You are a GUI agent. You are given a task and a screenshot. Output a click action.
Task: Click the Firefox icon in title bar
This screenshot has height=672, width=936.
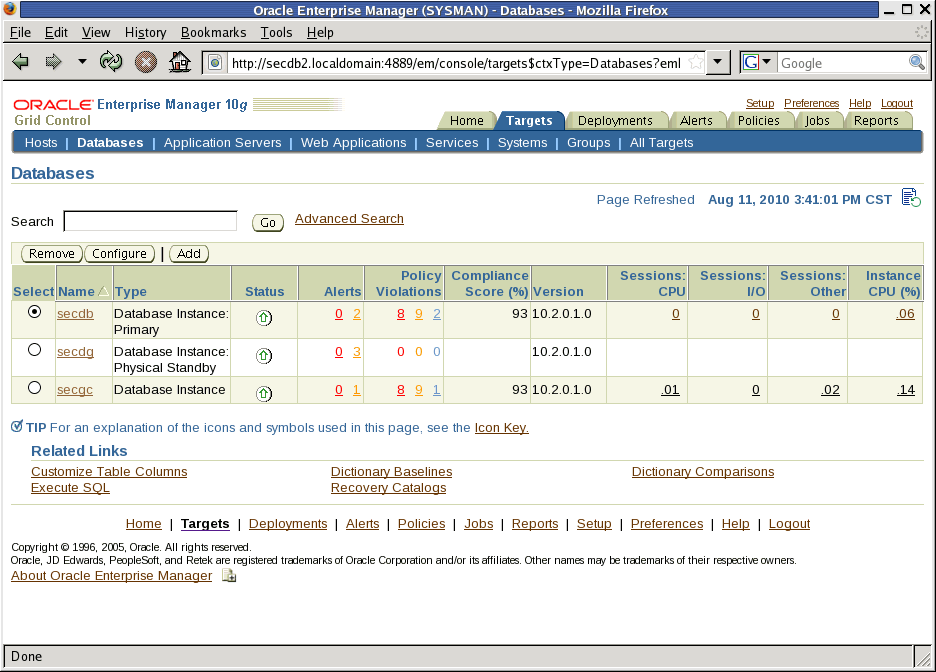pos(10,8)
